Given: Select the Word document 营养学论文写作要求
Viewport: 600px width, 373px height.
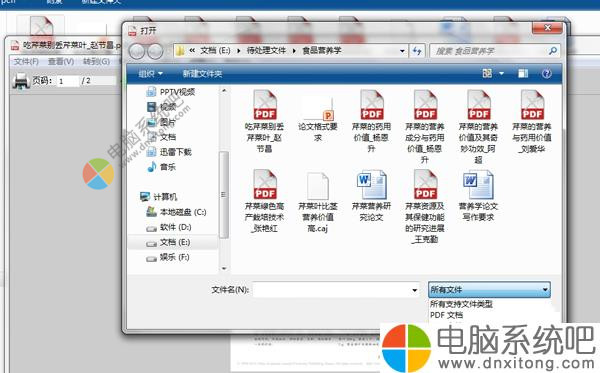Looking at the screenshot, I should tap(478, 196).
